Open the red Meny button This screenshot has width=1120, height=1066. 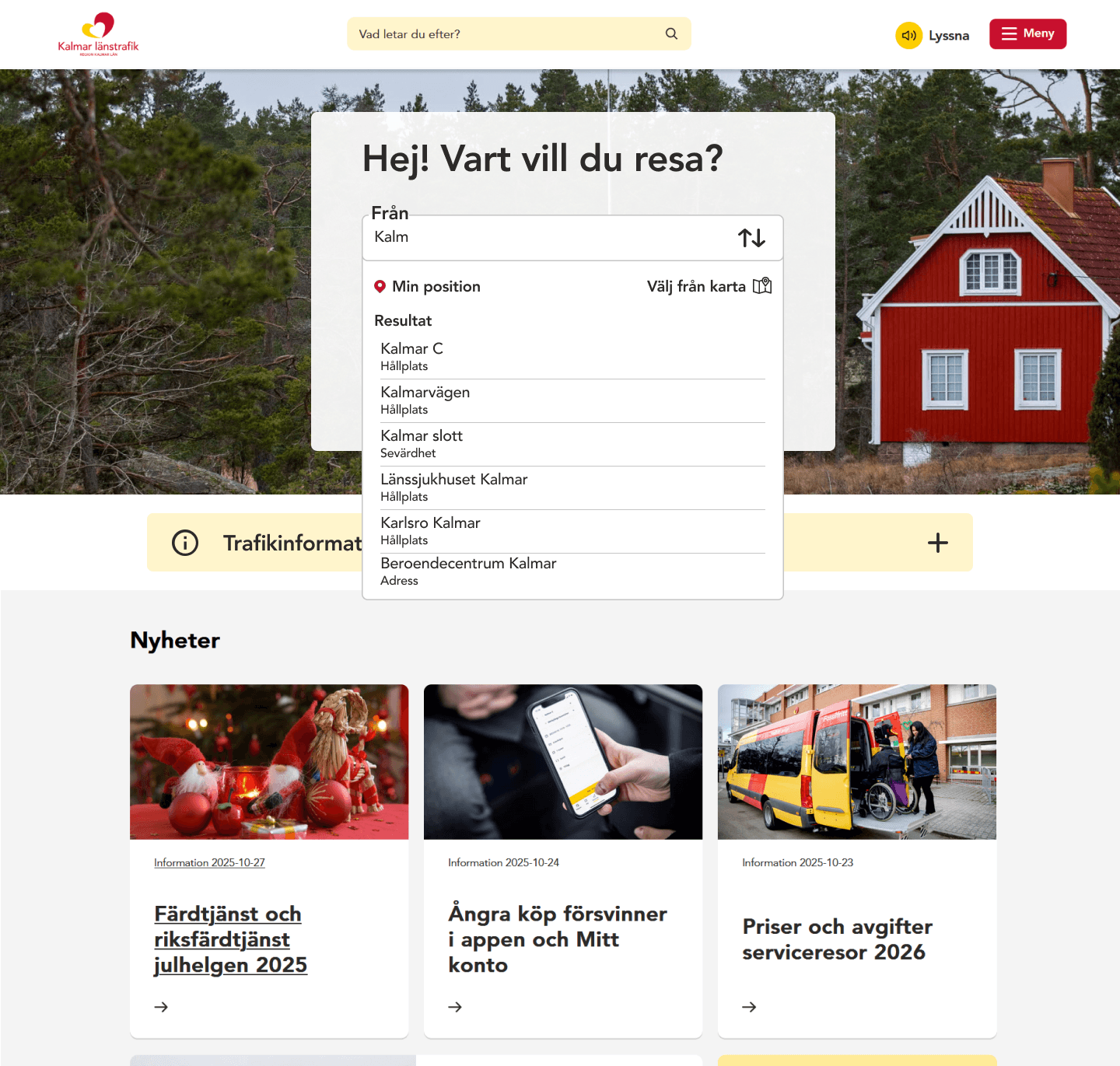point(1027,33)
